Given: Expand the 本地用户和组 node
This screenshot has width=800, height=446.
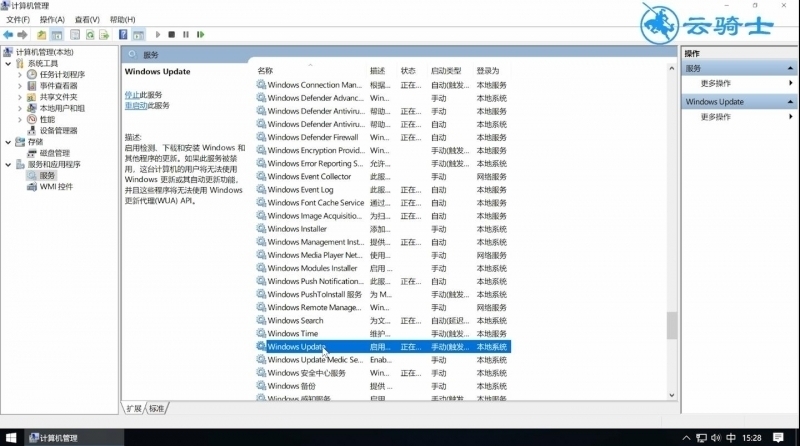Looking at the screenshot, I should click(20, 108).
